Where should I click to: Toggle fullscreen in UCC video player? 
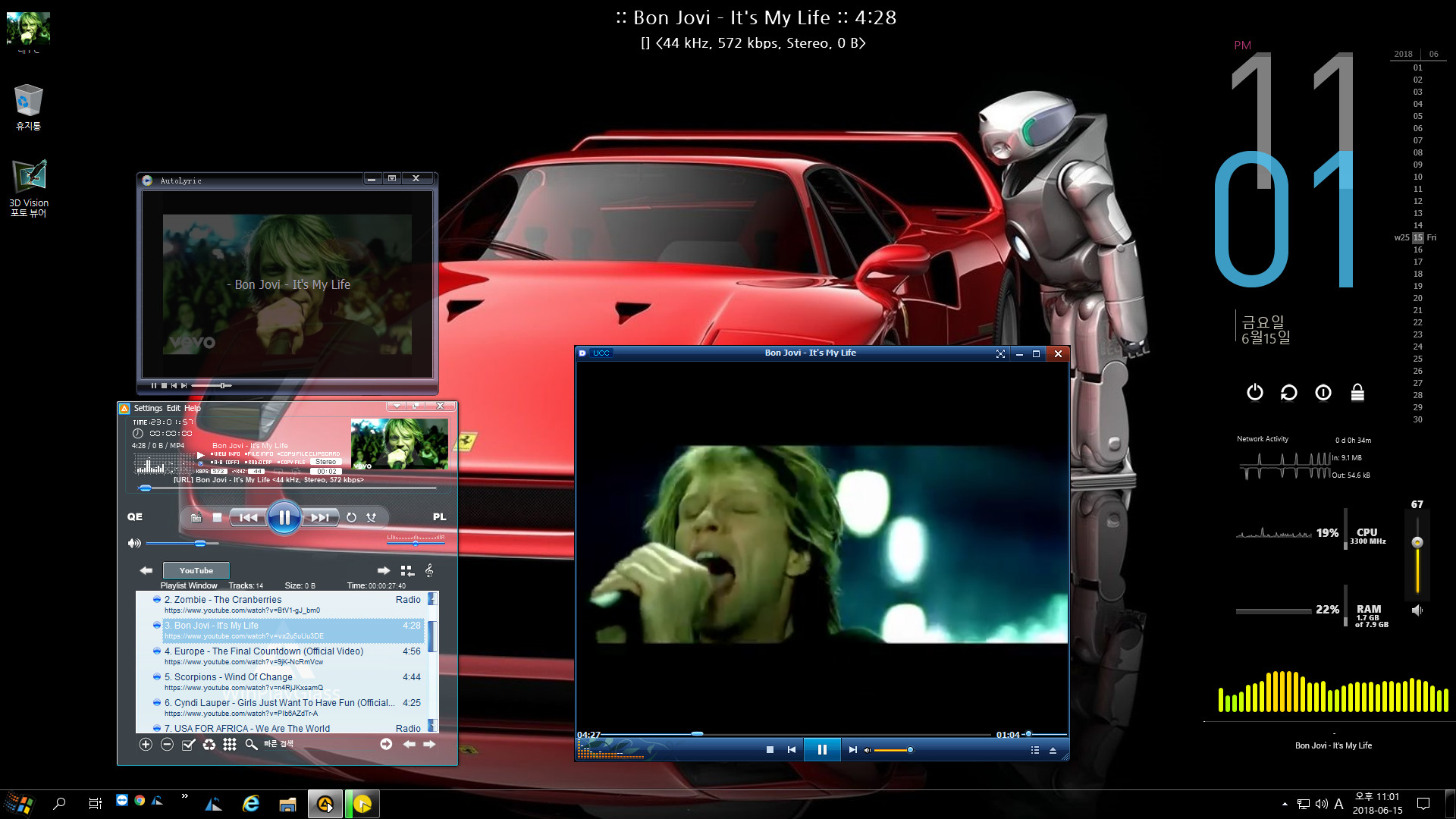pos(1000,353)
